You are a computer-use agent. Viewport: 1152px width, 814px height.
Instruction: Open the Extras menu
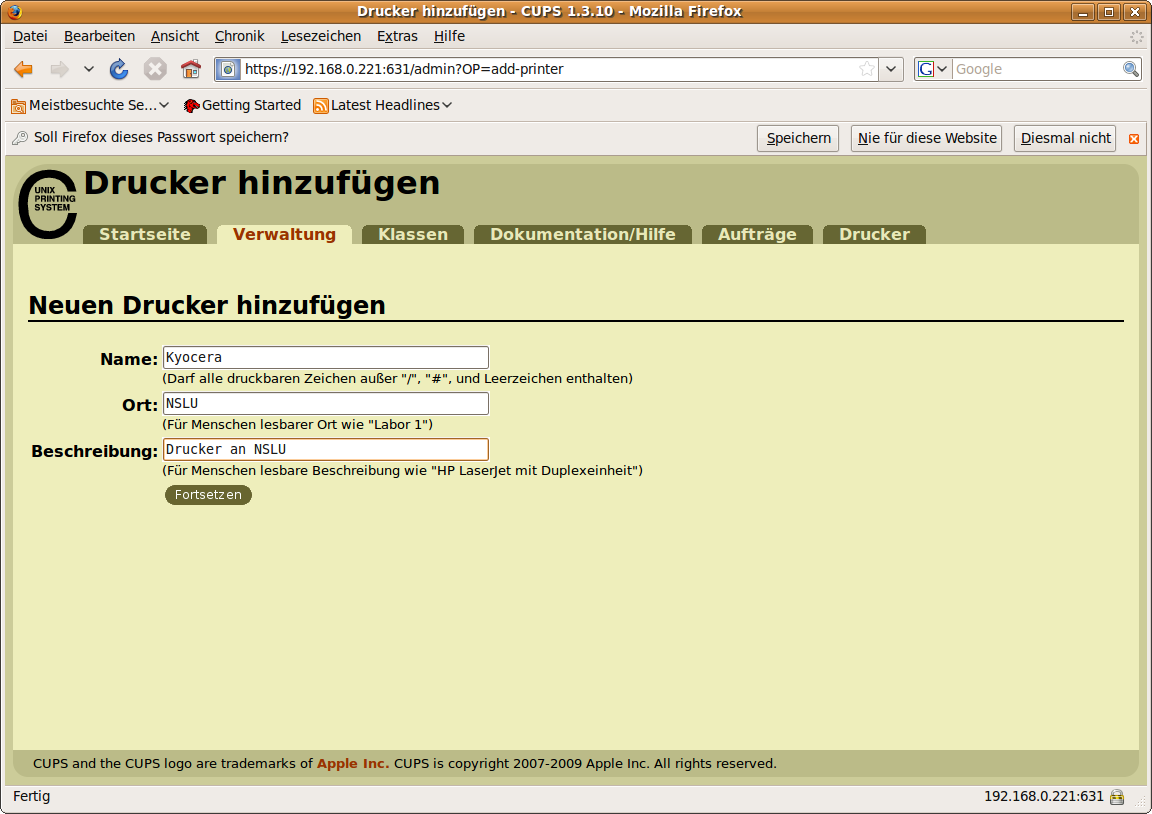pyautogui.click(x=397, y=36)
